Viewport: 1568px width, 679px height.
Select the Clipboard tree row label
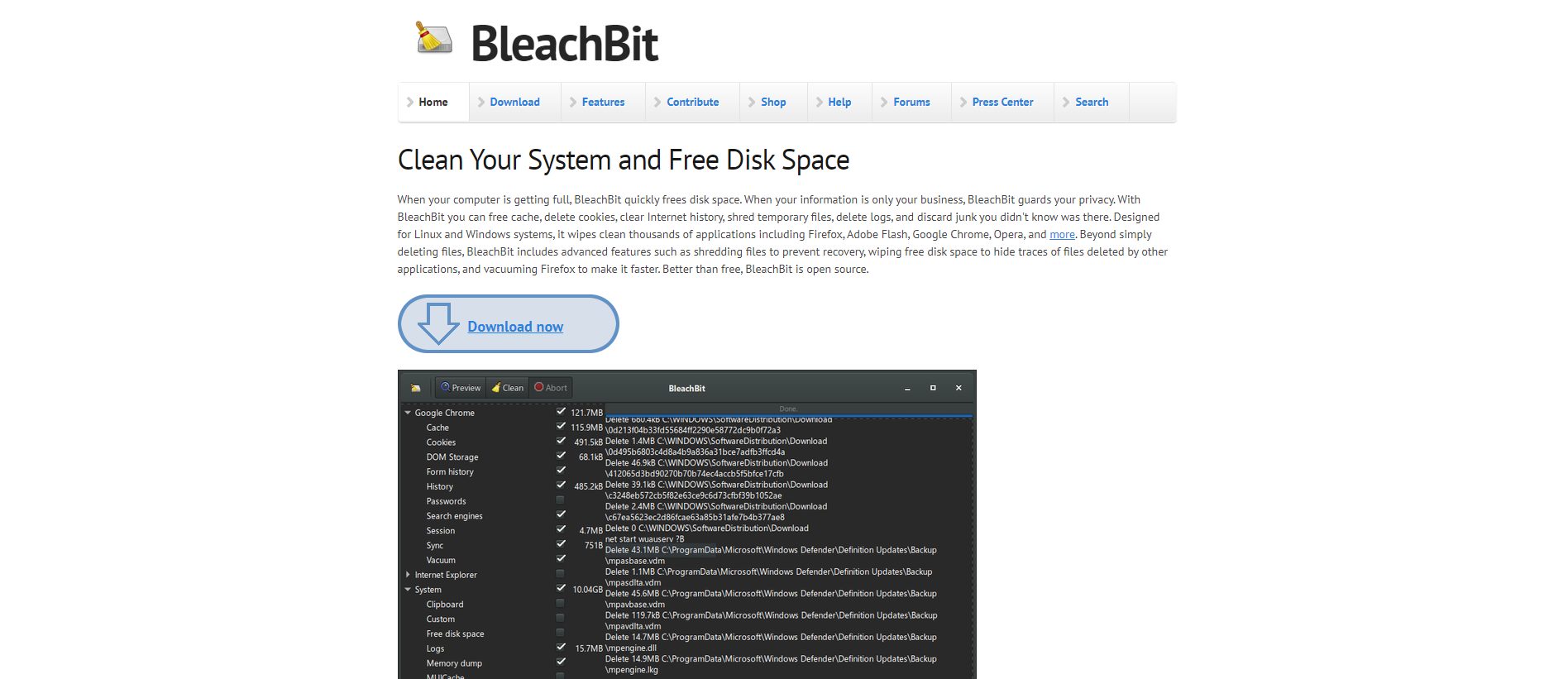coord(445,605)
